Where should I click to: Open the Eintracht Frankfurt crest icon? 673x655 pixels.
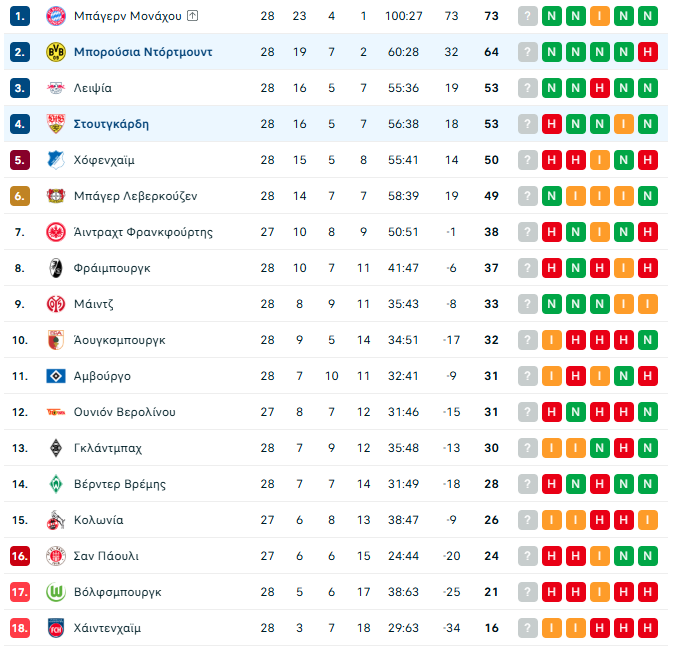pos(56,232)
